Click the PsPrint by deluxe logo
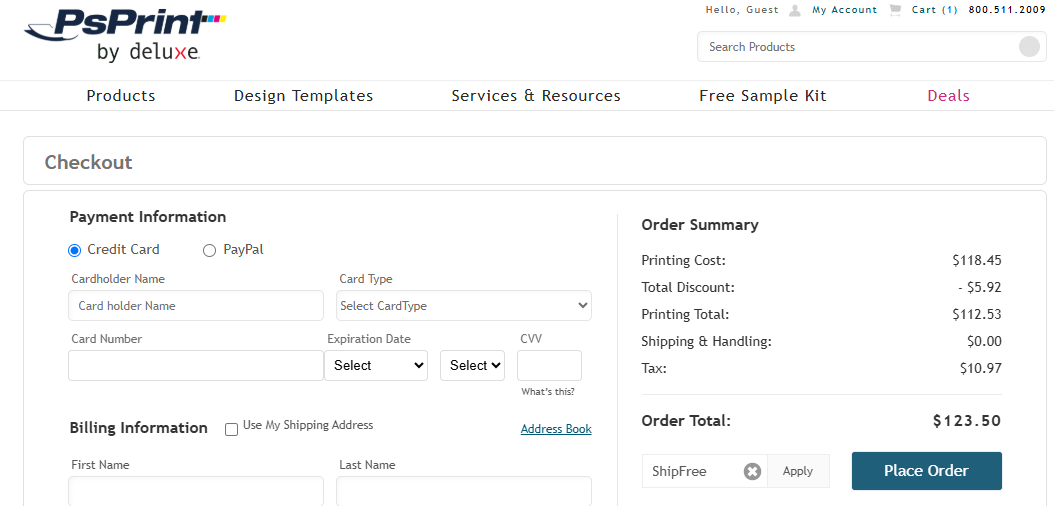This screenshot has width=1054, height=506. click(x=124, y=34)
